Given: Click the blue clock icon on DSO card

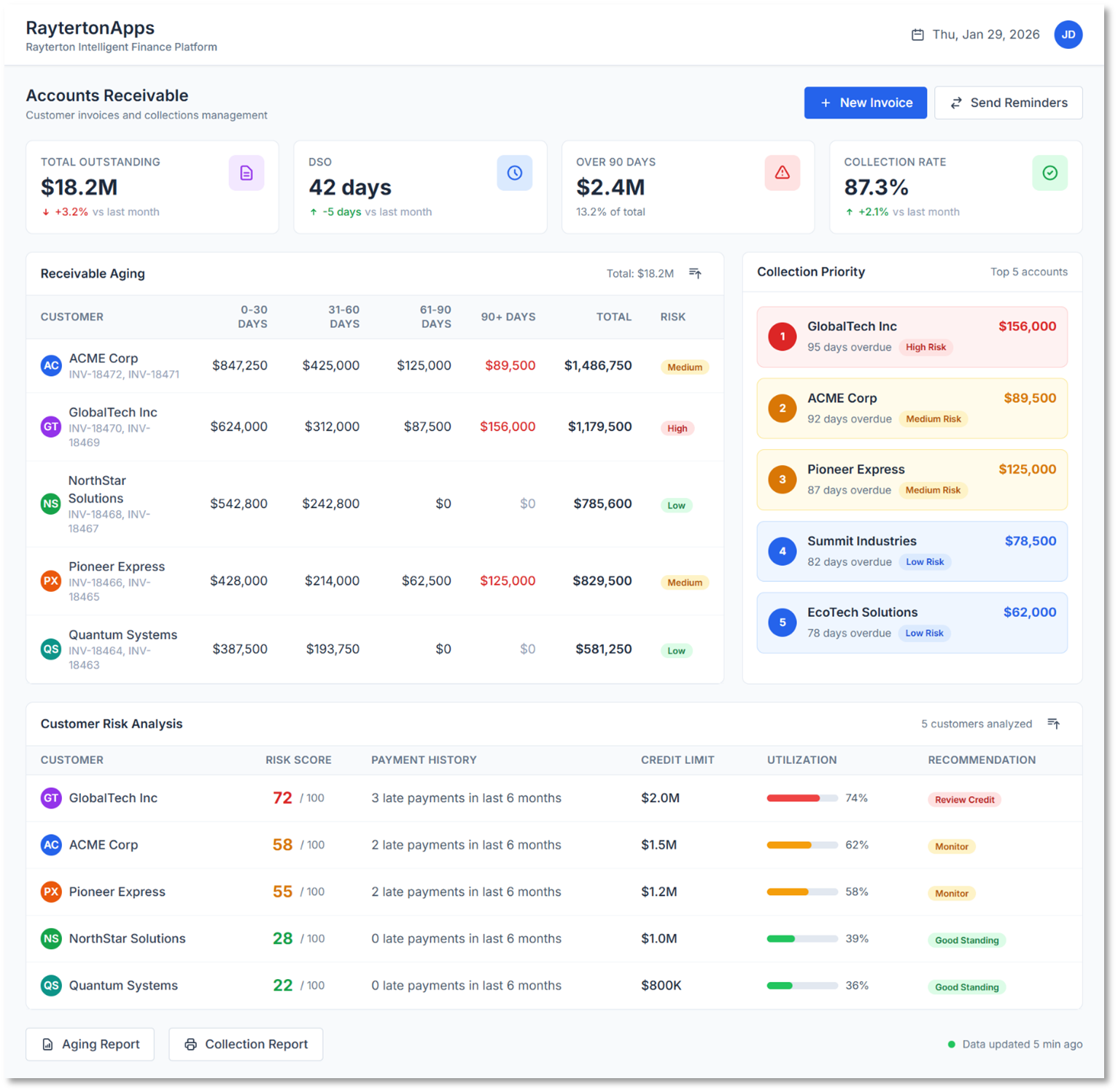Looking at the screenshot, I should tap(514, 173).
